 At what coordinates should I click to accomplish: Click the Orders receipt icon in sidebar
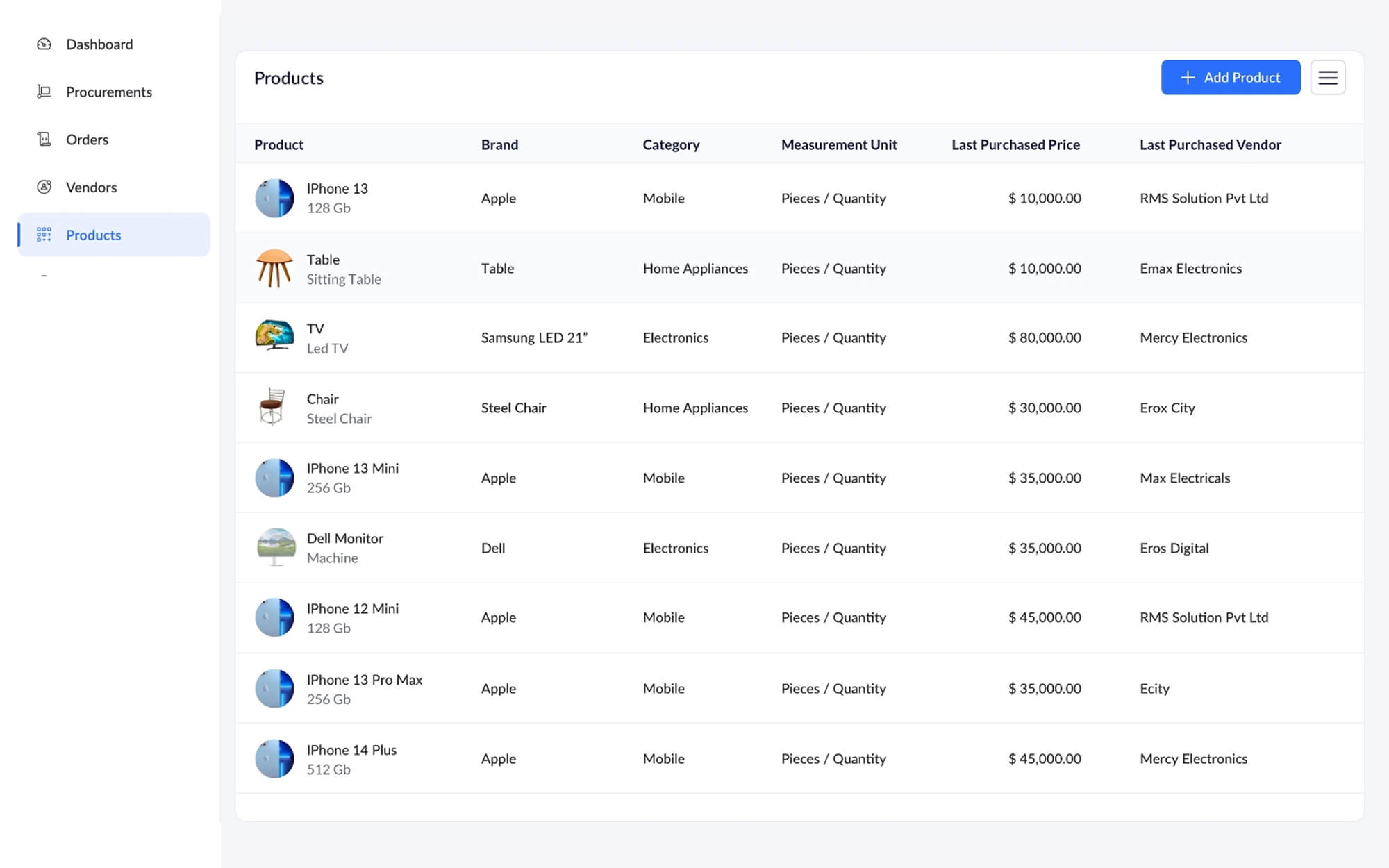coord(44,139)
